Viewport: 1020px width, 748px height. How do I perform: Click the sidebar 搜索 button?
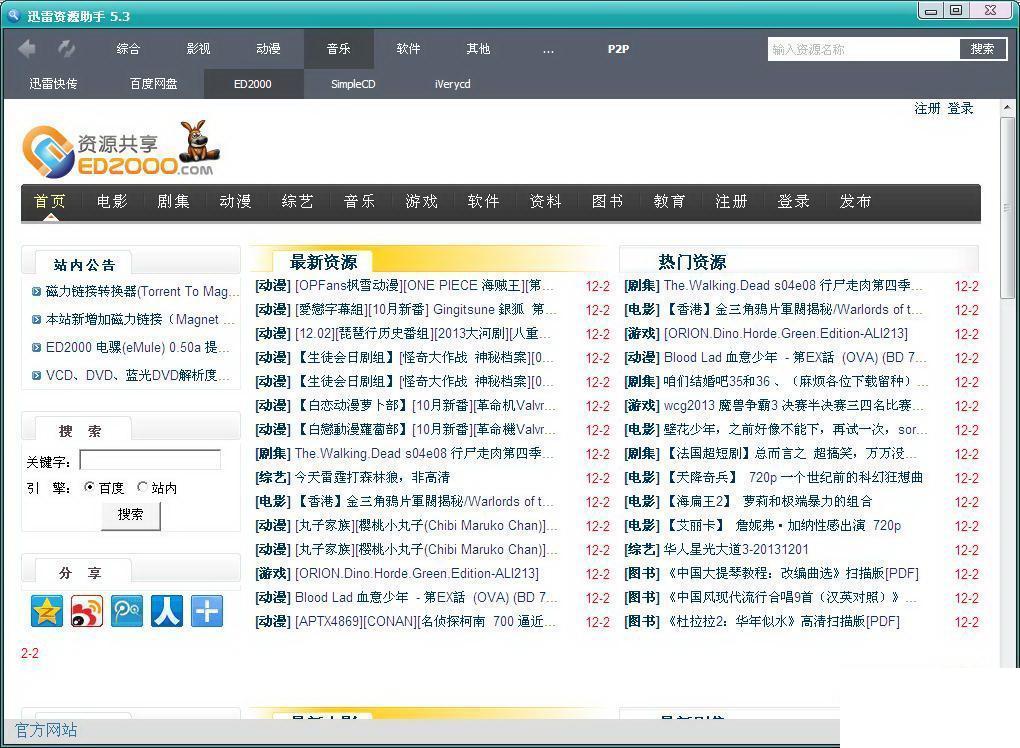click(x=130, y=515)
